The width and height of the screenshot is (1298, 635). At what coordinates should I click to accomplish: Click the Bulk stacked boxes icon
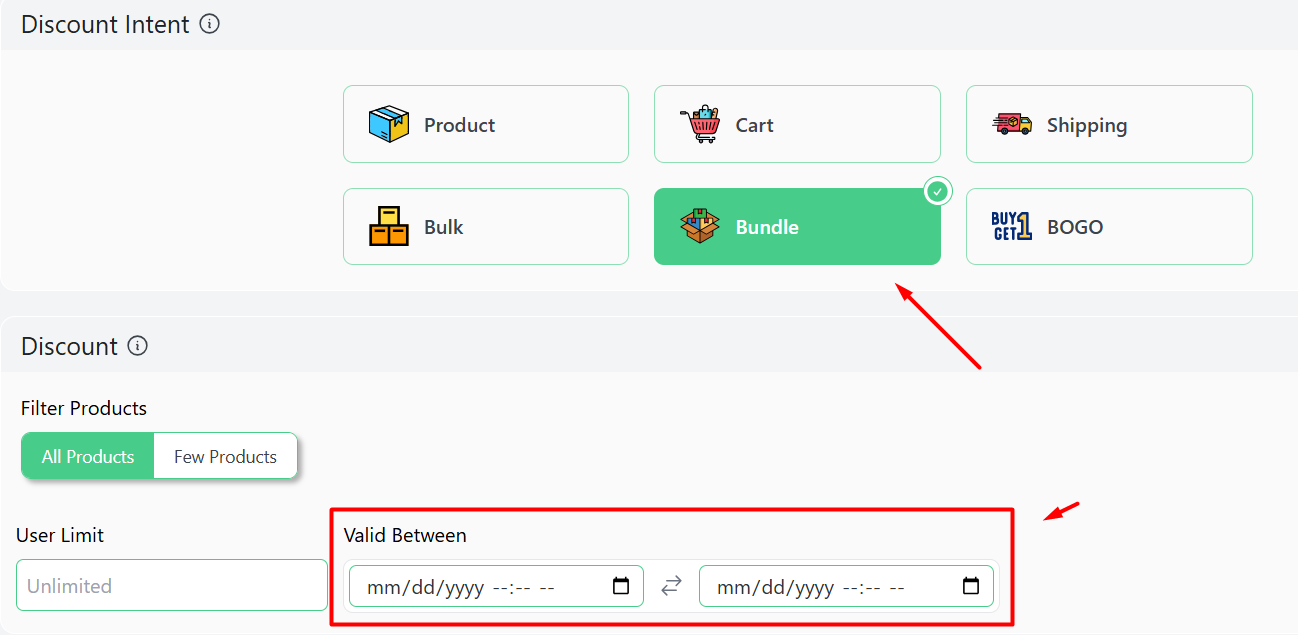tap(388, 226)
